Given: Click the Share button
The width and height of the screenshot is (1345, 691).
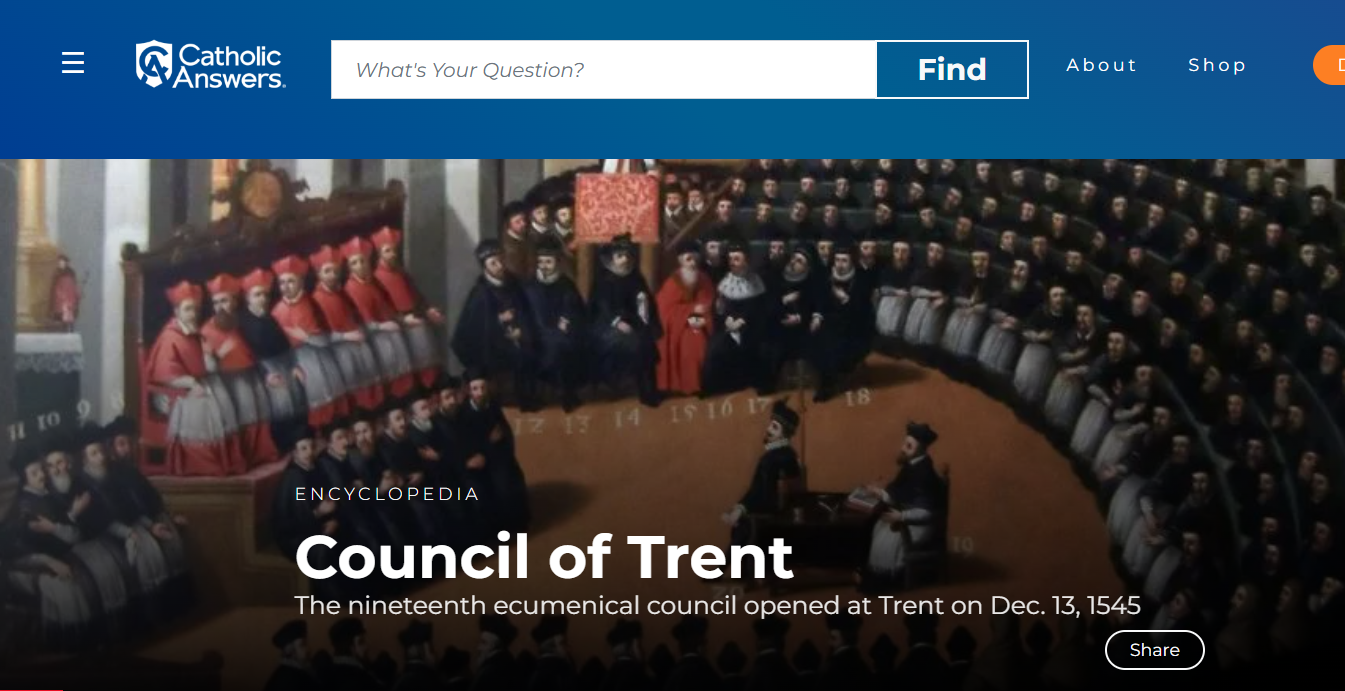Looking at the screenshot, I should coord(1154,650).
